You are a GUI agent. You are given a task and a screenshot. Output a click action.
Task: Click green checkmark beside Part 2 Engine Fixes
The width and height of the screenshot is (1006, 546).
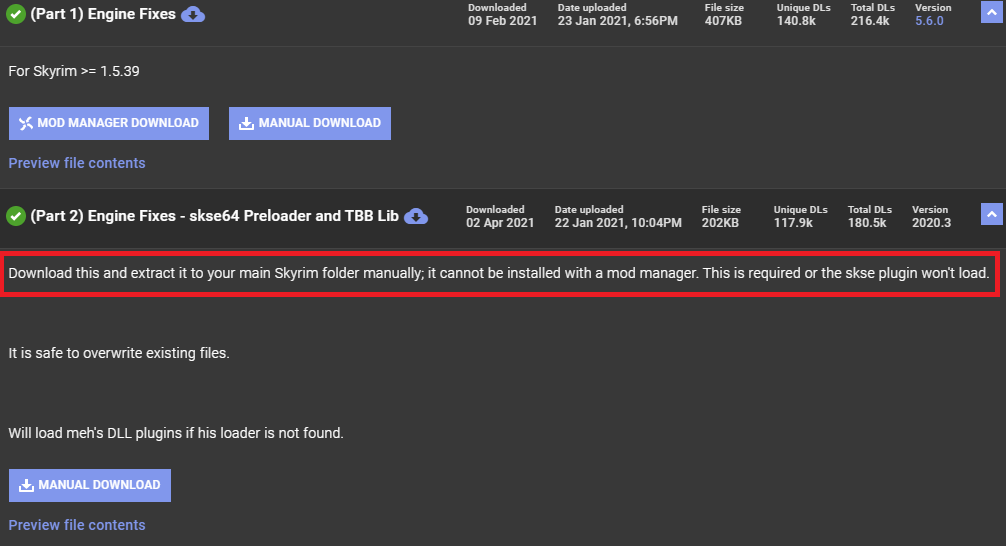16,216
